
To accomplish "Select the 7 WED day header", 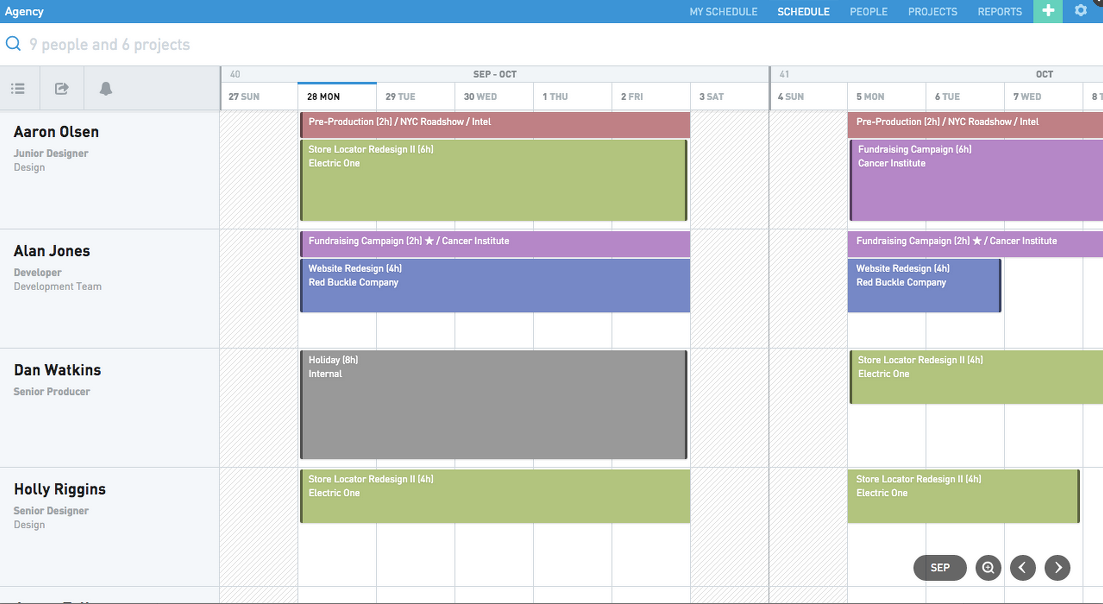I will tap(1043, 96).
